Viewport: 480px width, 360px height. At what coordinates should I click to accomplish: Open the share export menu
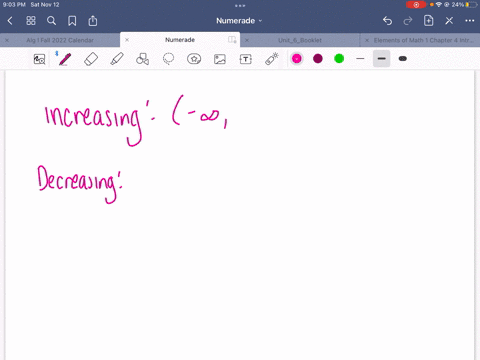coord(93,21)
